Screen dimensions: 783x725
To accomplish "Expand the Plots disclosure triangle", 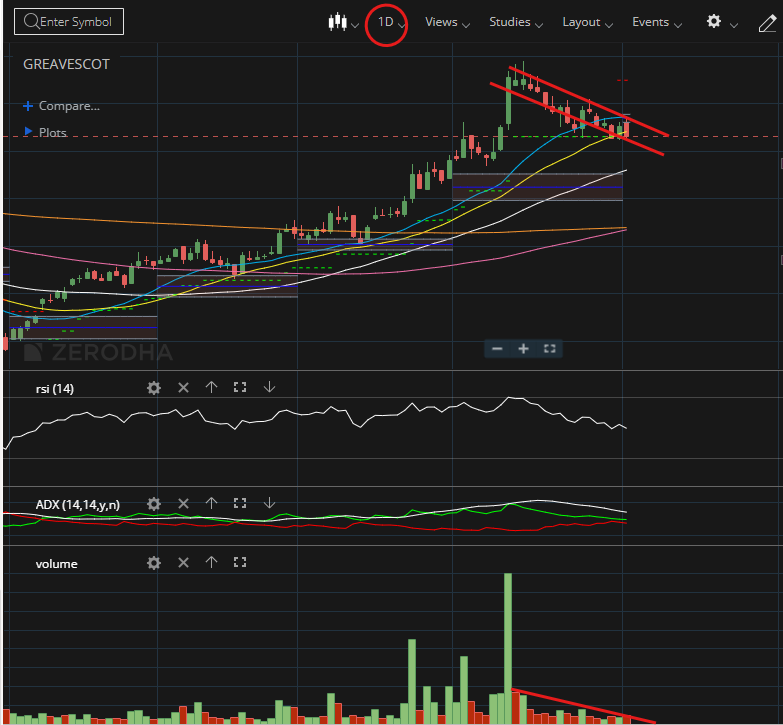I will point(28,132).
